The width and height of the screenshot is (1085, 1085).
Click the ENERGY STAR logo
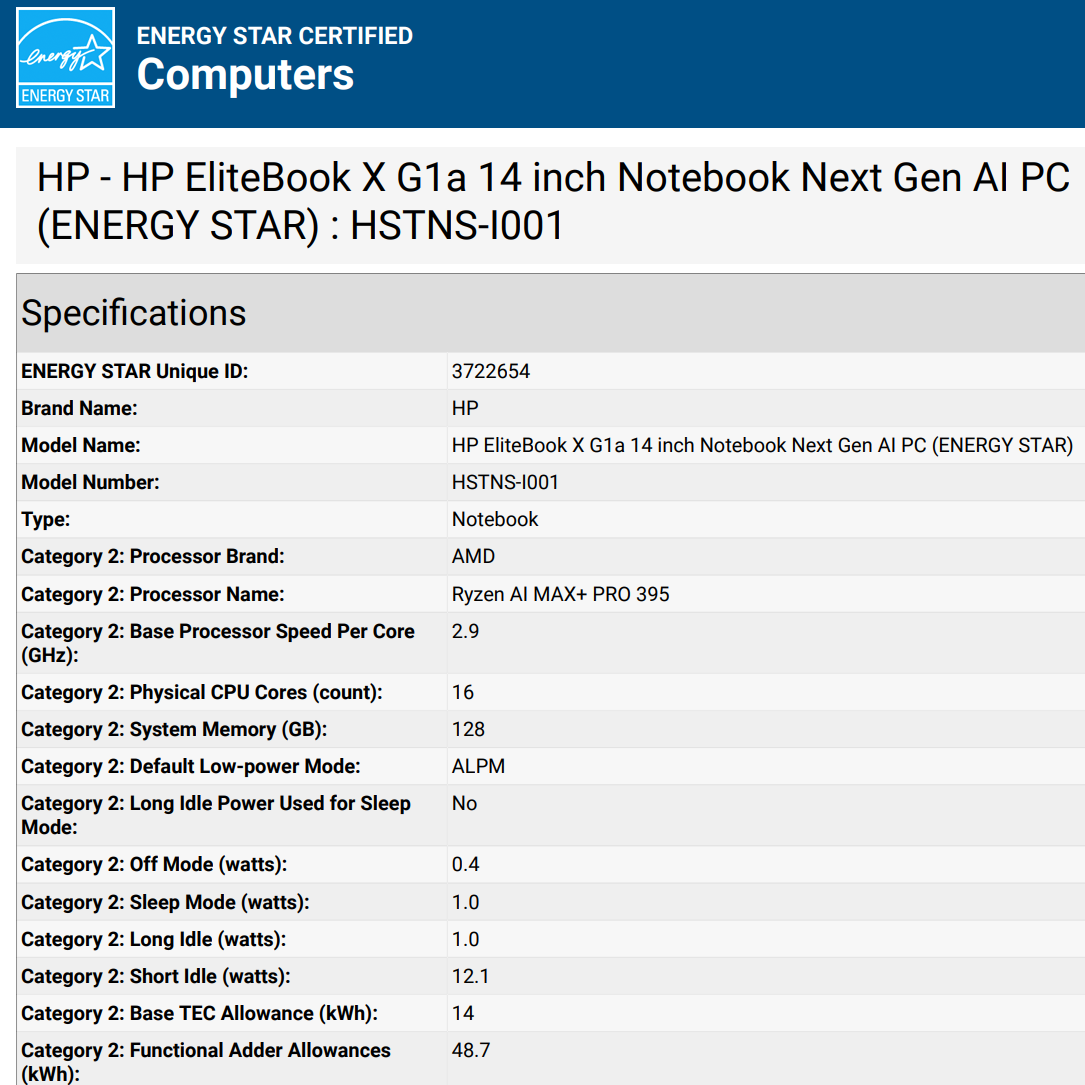[66, 58]
